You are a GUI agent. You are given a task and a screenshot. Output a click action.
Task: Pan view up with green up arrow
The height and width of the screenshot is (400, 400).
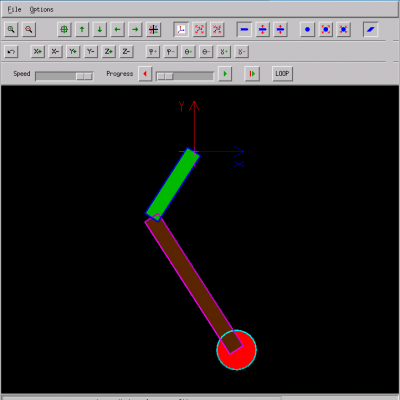[x=82, y=29]
